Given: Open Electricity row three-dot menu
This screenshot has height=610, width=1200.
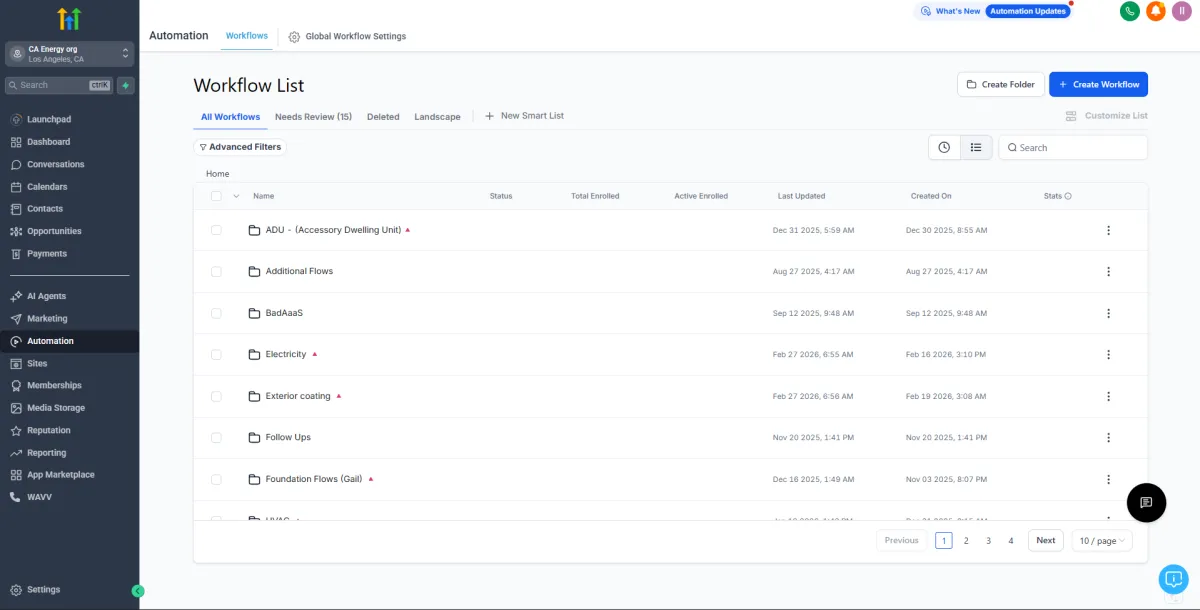Looking at the screenshot, I should [x=1108, y=354].
